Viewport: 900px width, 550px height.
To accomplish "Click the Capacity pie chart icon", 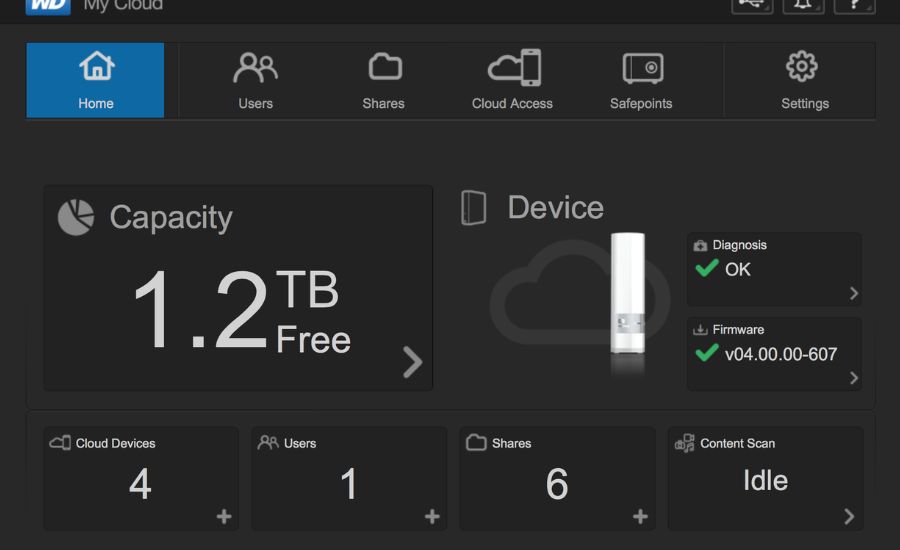I will point(76,218).
